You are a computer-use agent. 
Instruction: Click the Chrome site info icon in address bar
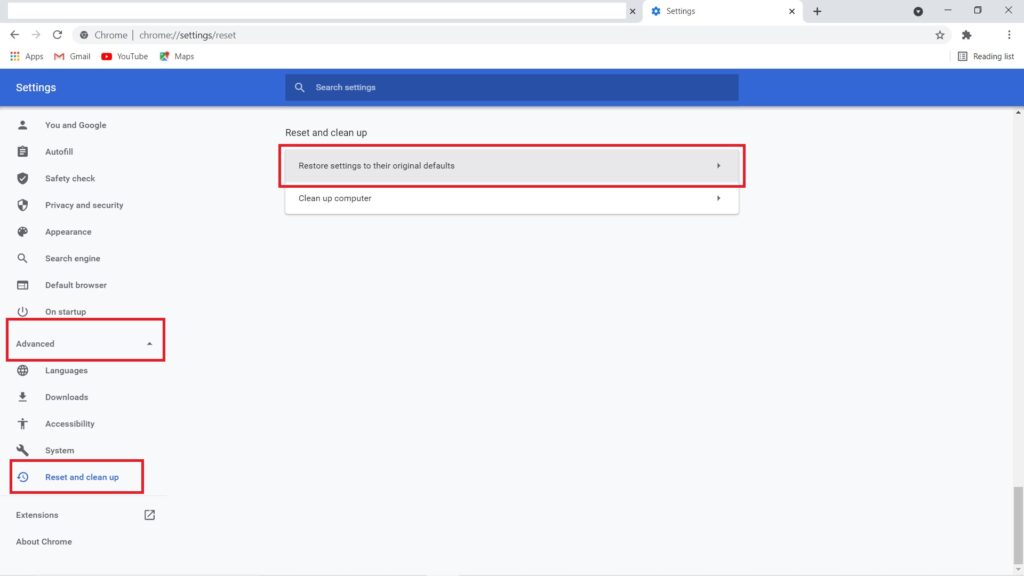pos(84,35)
